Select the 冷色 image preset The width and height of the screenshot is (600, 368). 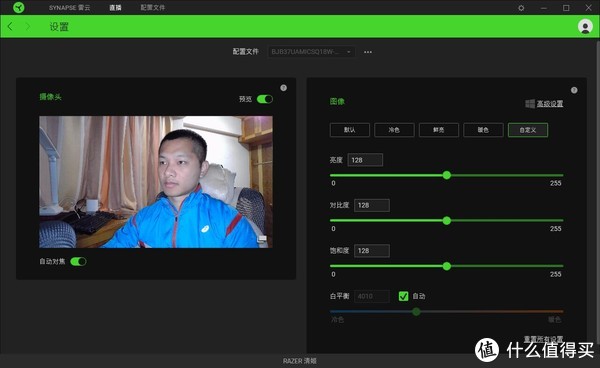(394, 130)
